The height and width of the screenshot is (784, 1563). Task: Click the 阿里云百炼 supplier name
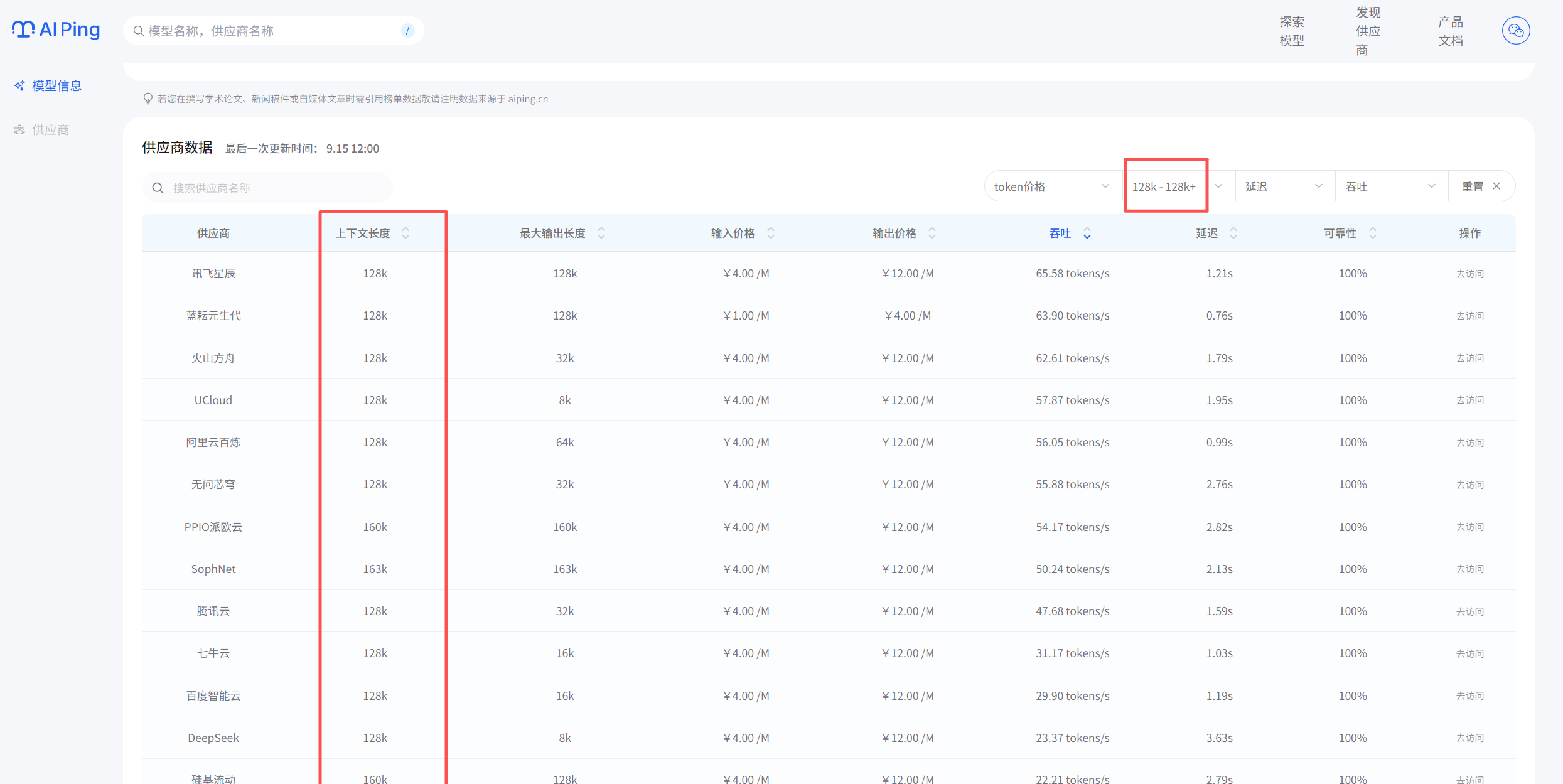tap(213, 442)
